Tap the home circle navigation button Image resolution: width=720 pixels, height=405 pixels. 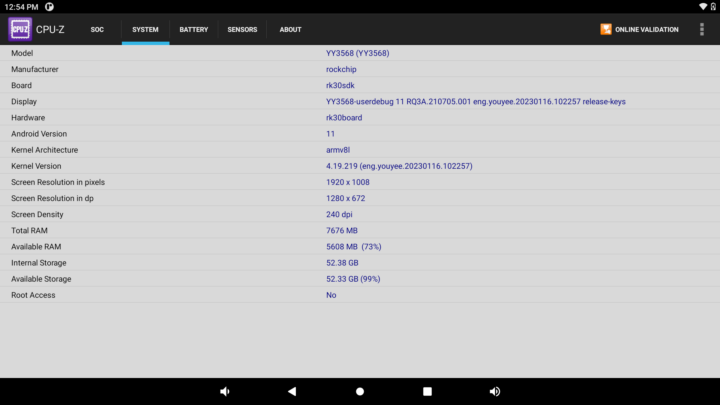[x=360, y=391]
